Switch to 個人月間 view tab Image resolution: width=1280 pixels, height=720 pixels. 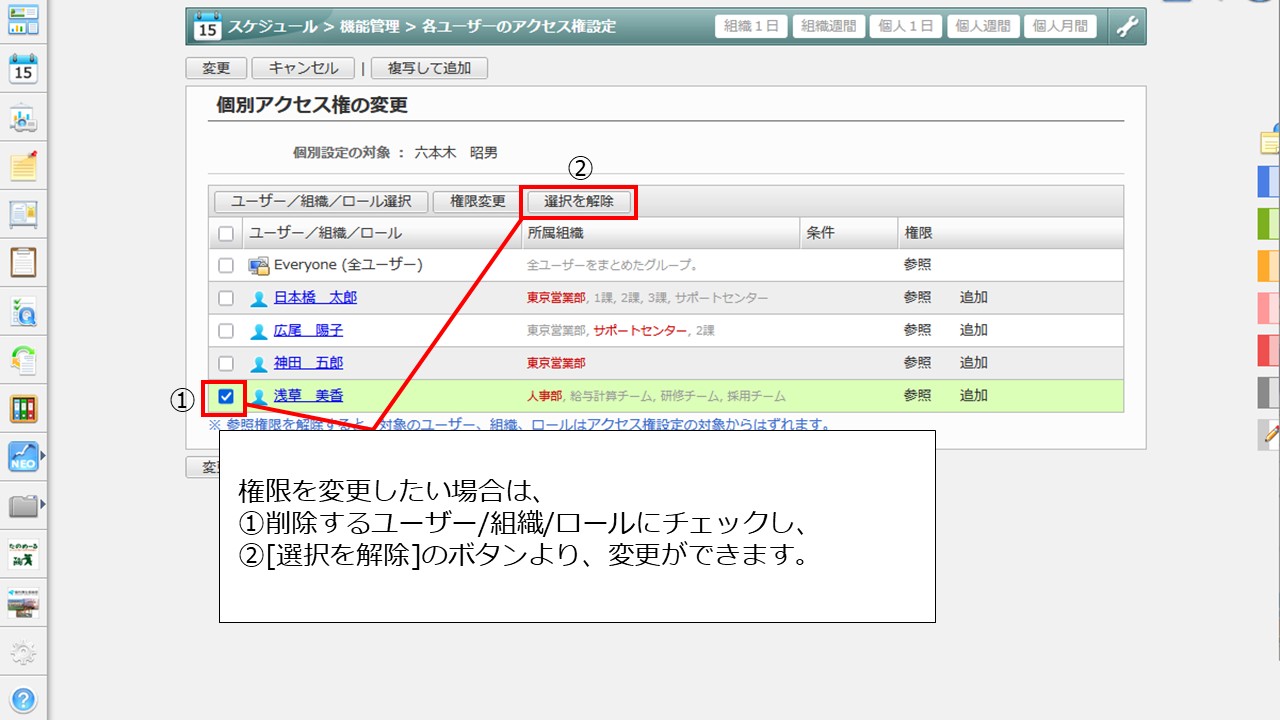[x=1059, y=27]
